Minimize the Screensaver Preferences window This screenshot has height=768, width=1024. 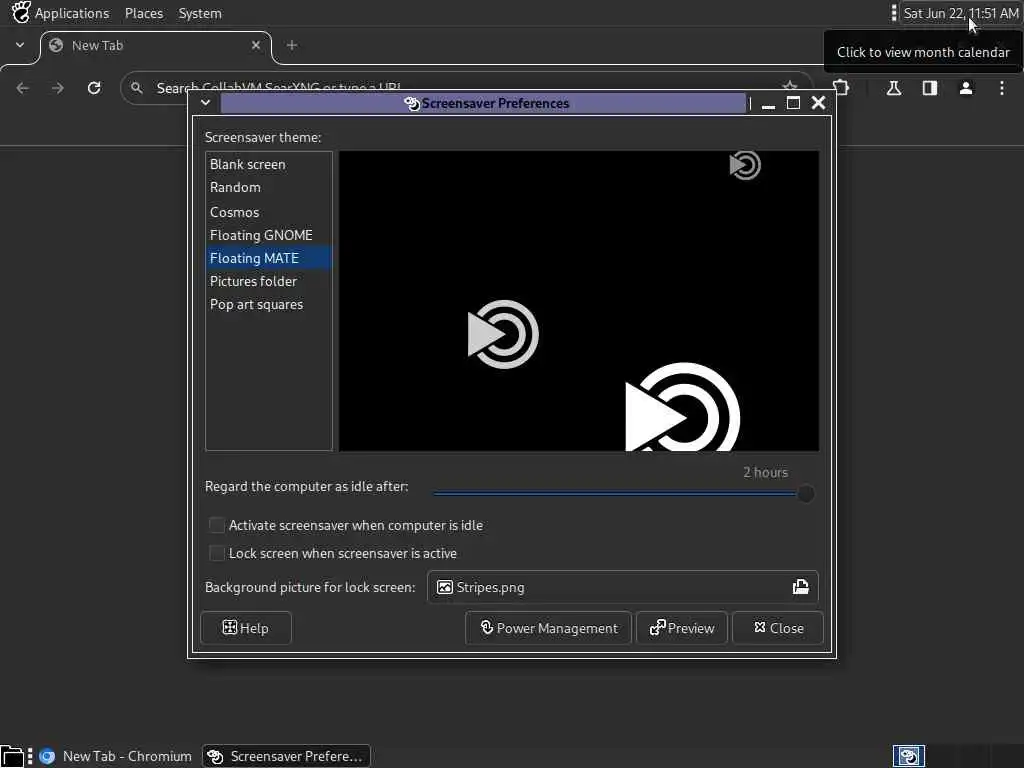(769, 103)
